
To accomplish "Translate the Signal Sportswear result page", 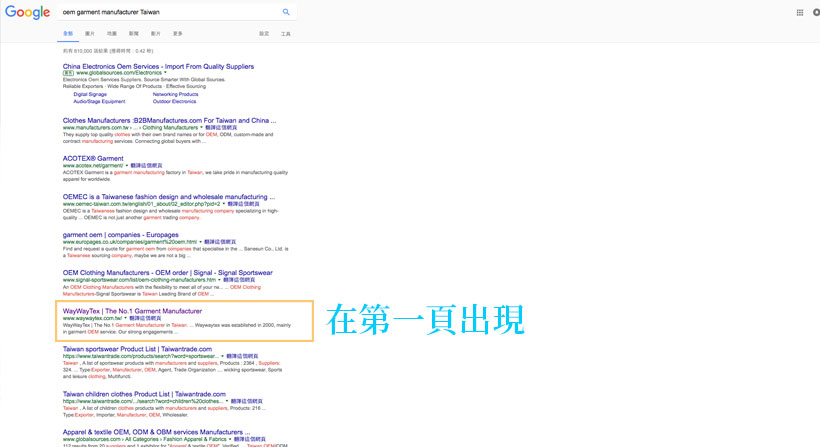I will pyautogui.click(x=240, y=280).
